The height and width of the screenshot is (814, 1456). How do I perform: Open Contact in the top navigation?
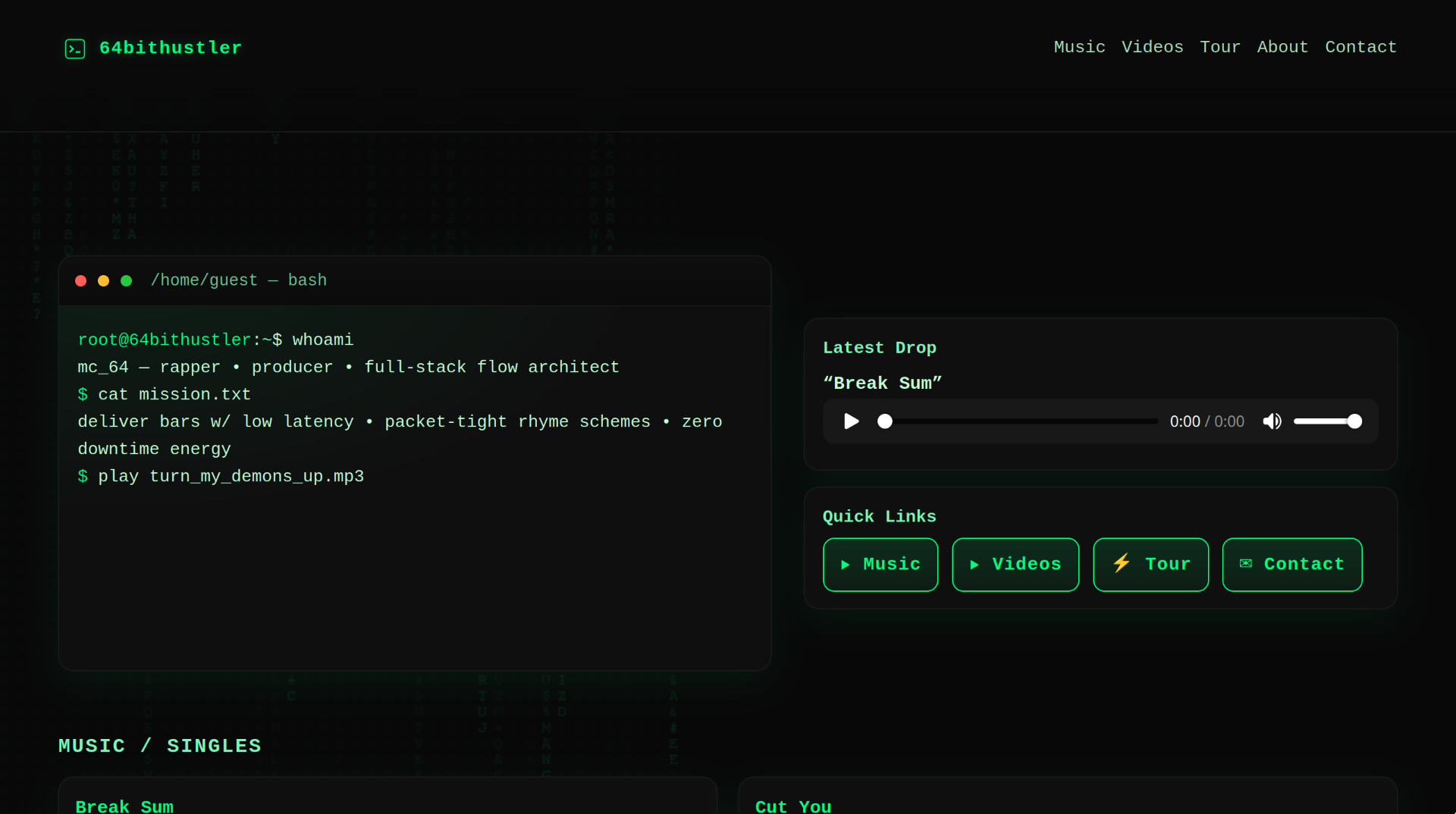tap(1360, 47)
